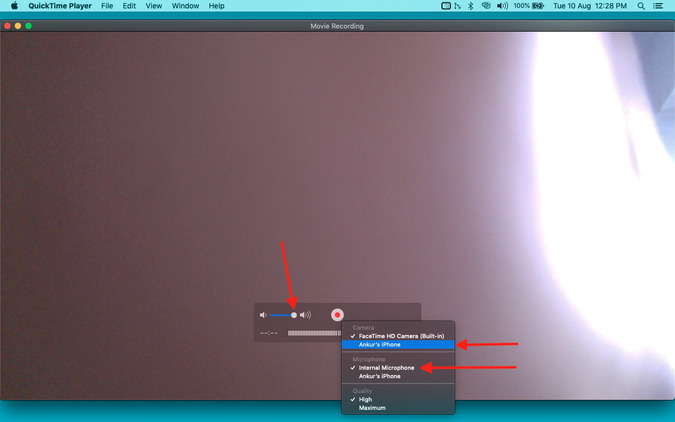Screen dimensions: 675x422
Task: Open the date and time display
Action: [590, 6]
